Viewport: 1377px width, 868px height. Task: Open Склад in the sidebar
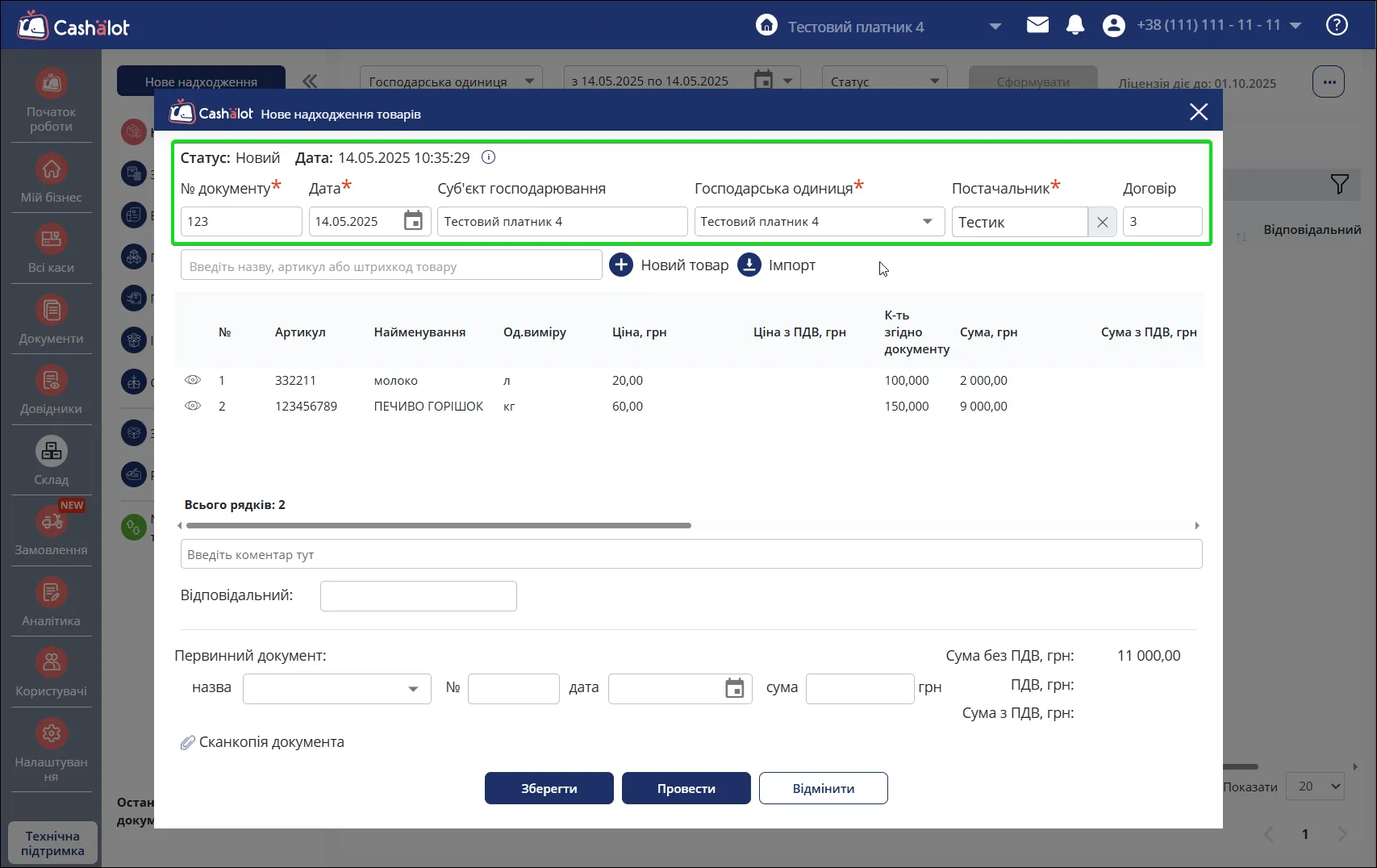(x=51, y=461)
